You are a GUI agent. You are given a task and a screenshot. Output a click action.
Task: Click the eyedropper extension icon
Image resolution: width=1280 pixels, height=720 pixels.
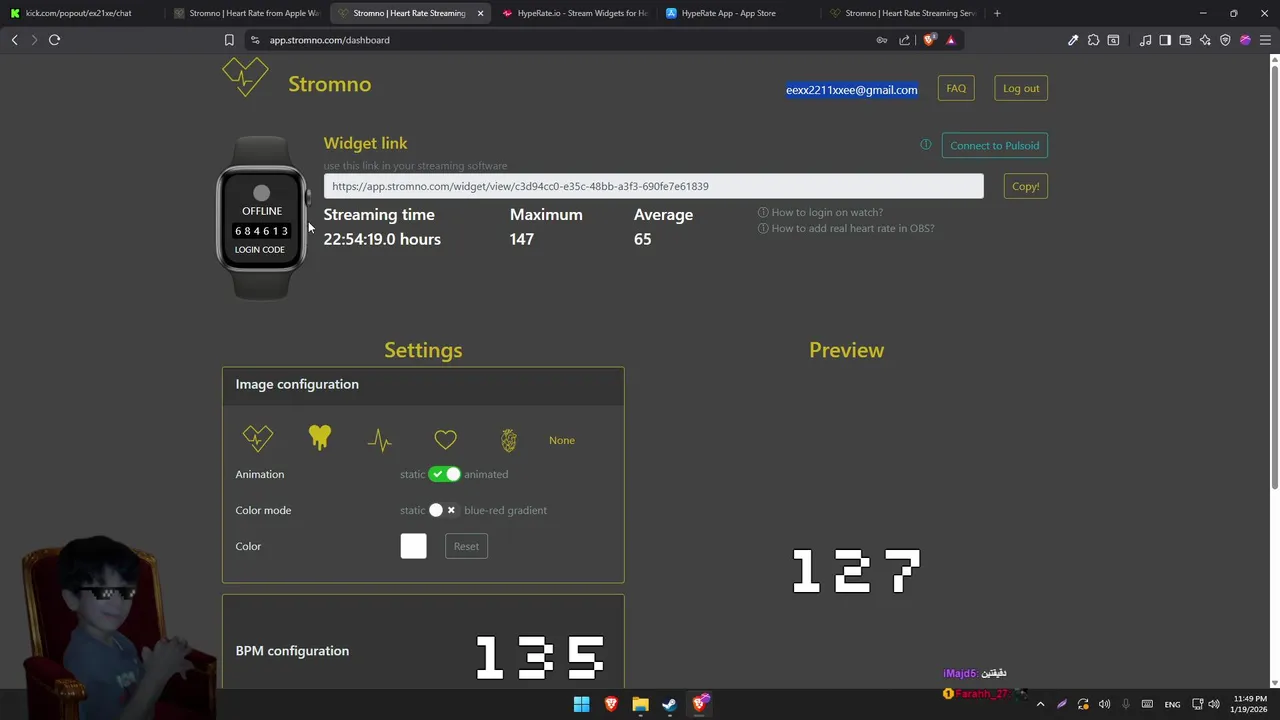[x=1073, y=40]
